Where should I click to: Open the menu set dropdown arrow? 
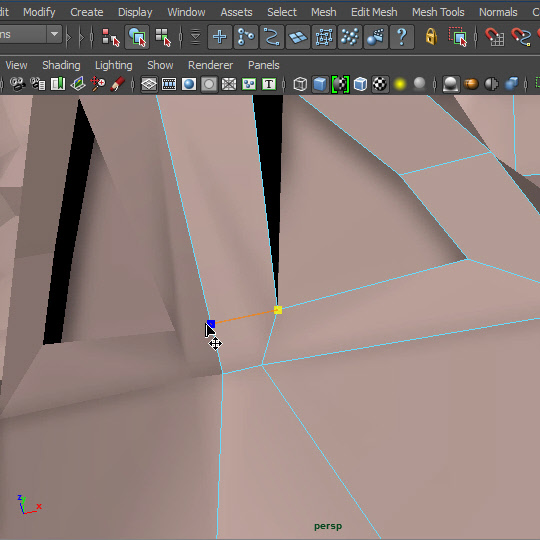[x=54, y=34]
